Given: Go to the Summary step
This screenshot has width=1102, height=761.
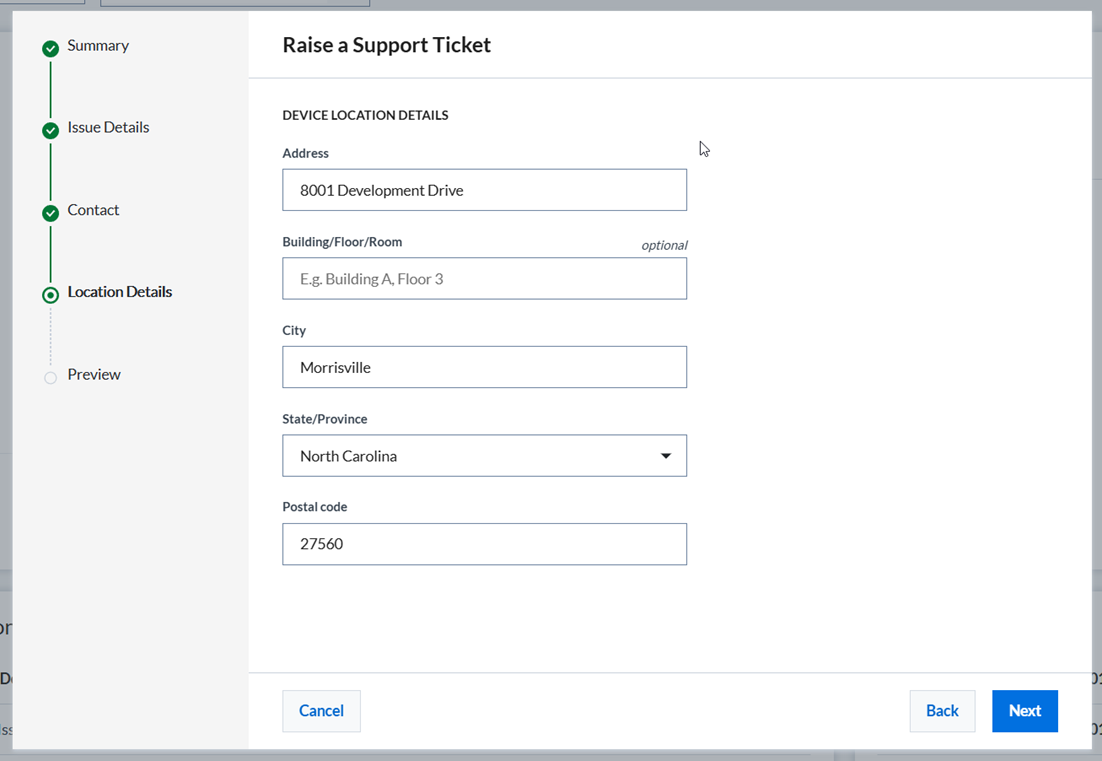Looking at the screenshot, I should pos(98,46).
